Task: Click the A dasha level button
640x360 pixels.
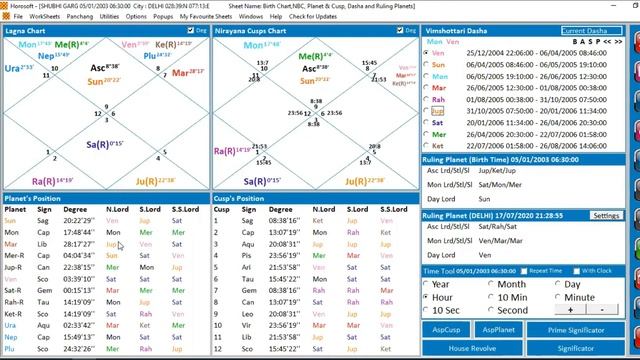Action: click(x=582, y=42)
